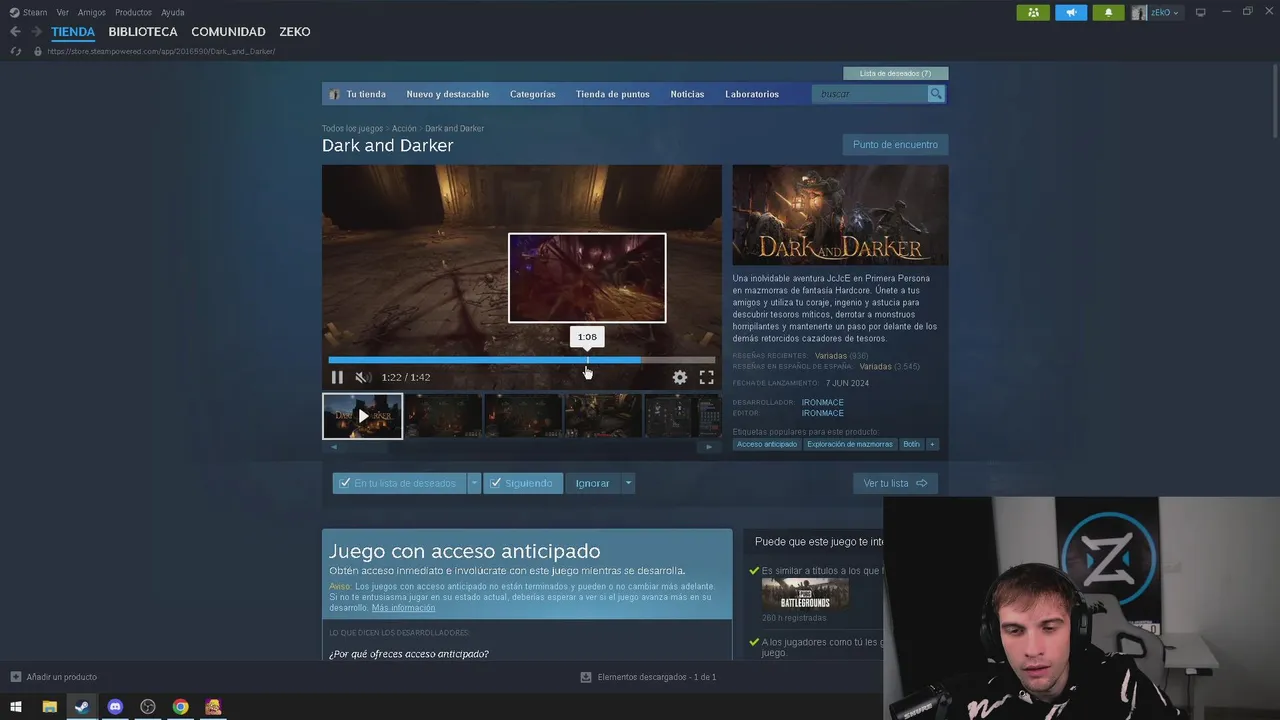Image resolution: width=1280 pixels, height=720 pixels.
Task: Open editor IRONMACE link
Action: (x=822, y=413)
